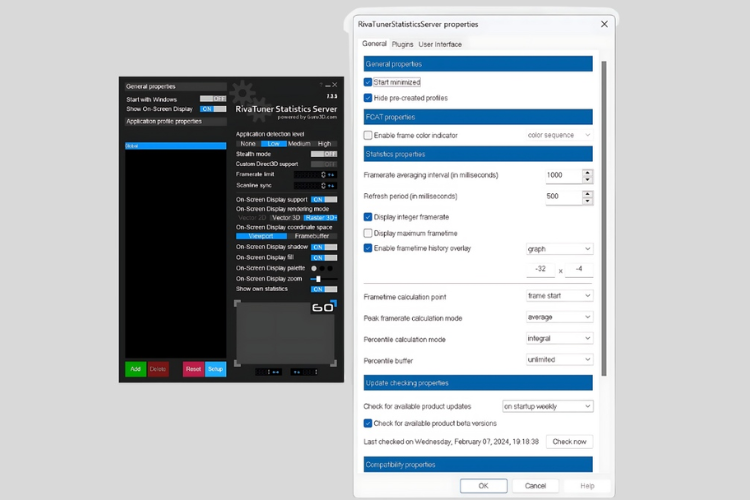Image resolution: width=750 pixels, height=500 pixels.
Task: Click the green Add button
Action: pos(135,369)
